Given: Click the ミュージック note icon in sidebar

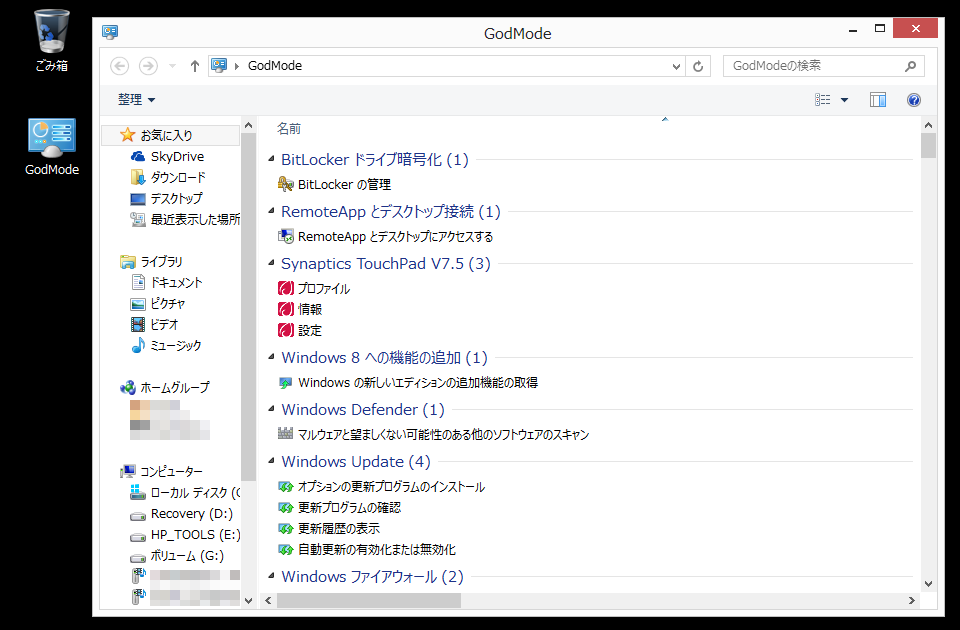Looking at the screenshot, I should pos(138,345).
